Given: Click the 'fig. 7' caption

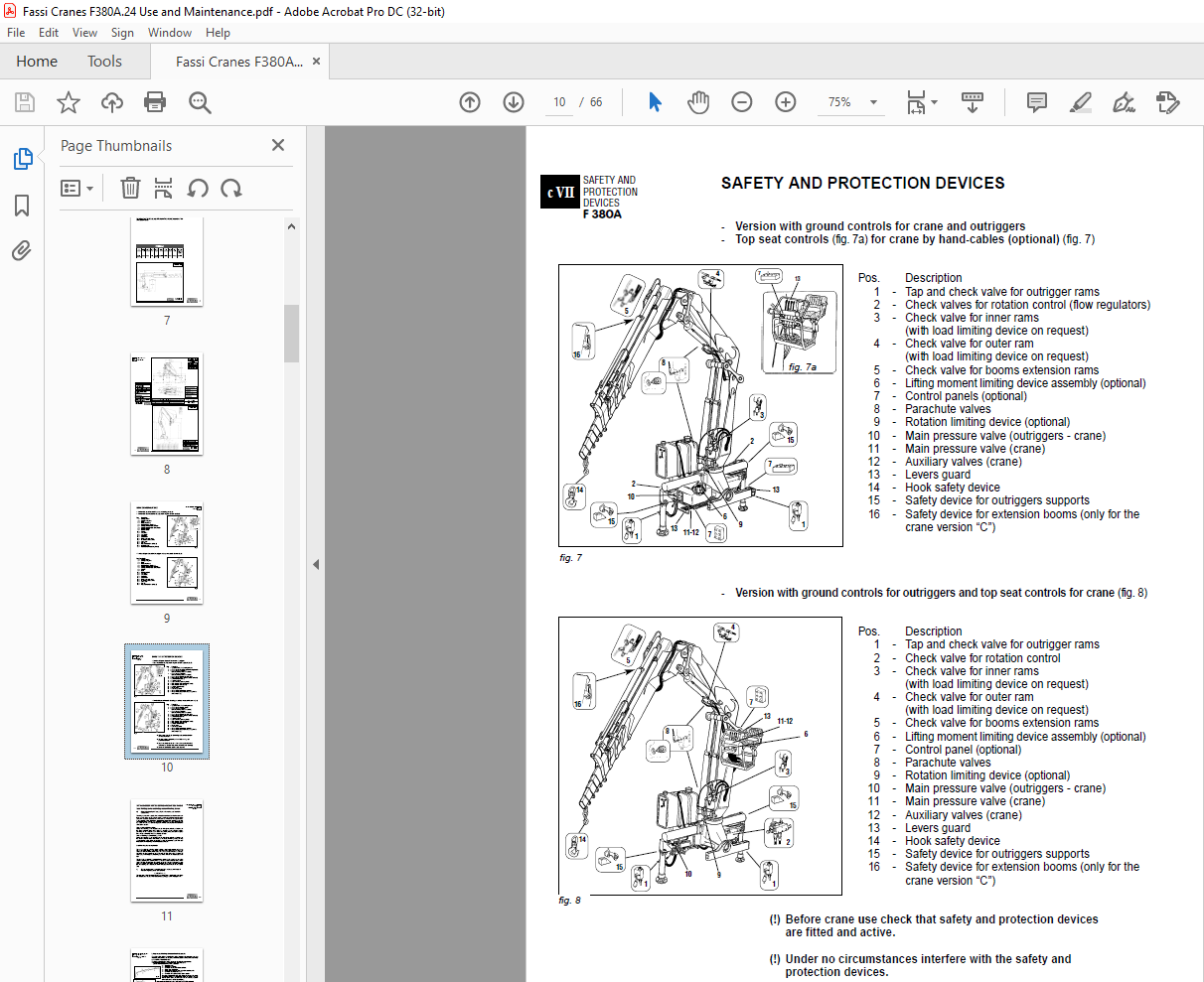Looking at the screenshot, I should click(570, 558).
